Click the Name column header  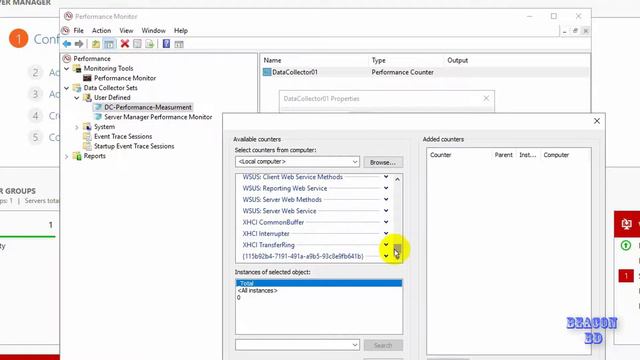pos(273,60)
